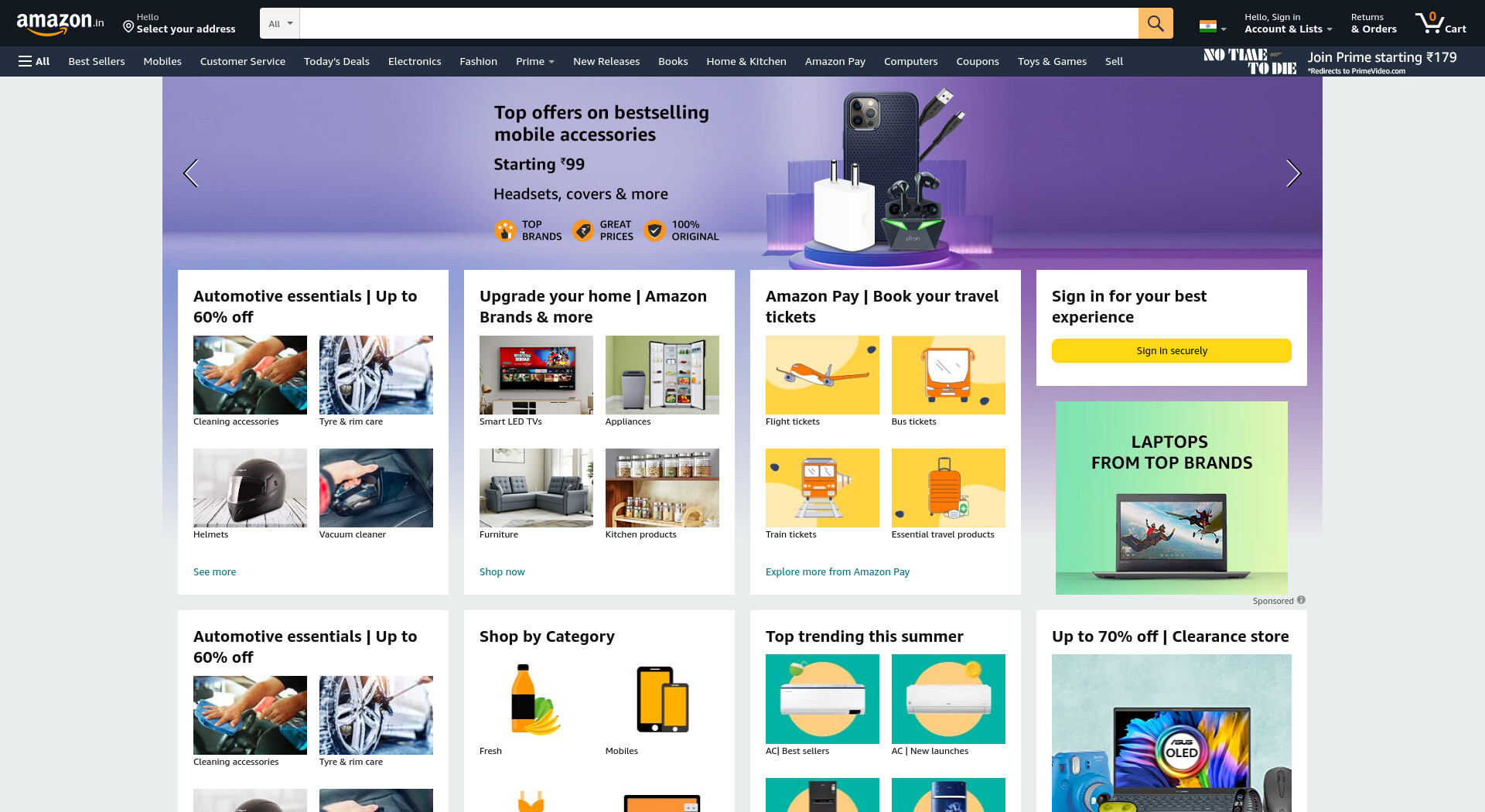Open AC Best sellers tile
The image size is (1485, 812).
(822, 699)
